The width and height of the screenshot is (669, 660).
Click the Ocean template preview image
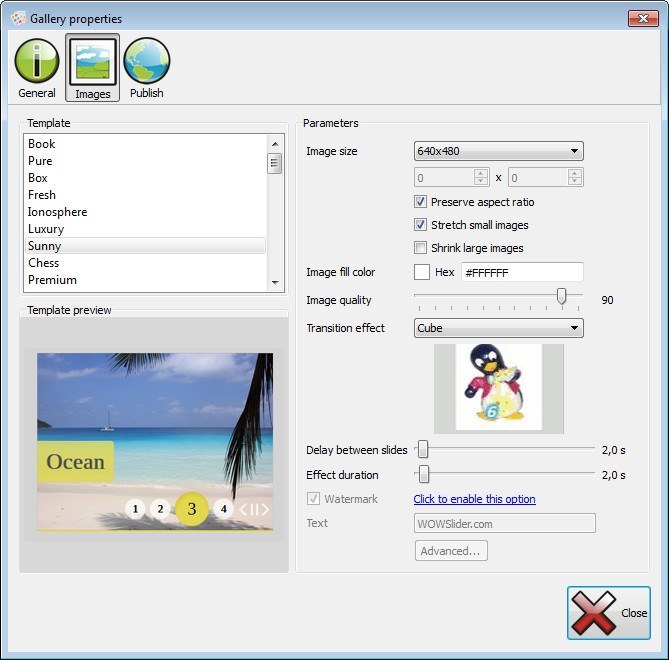(155, 442)
